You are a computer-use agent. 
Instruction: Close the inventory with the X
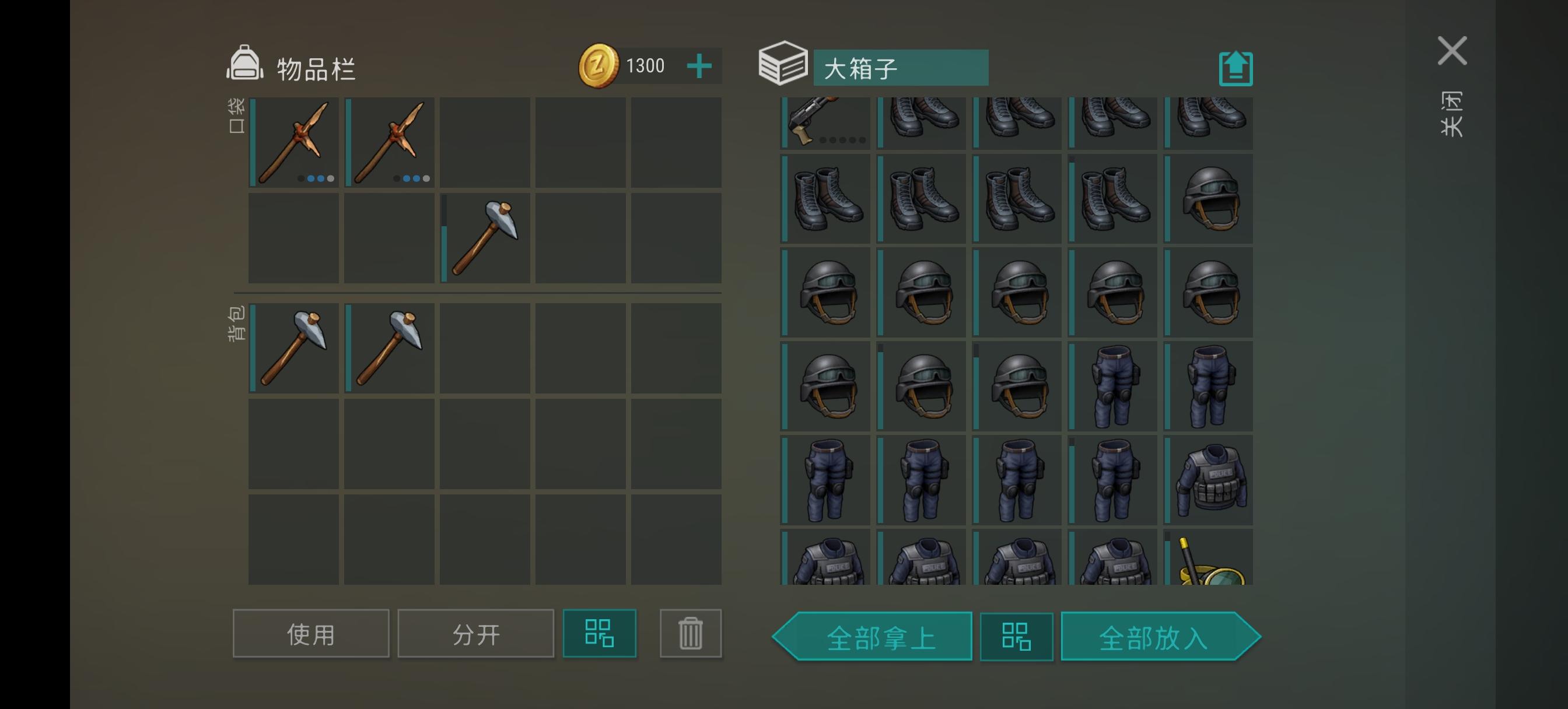tap(1452, 51)
